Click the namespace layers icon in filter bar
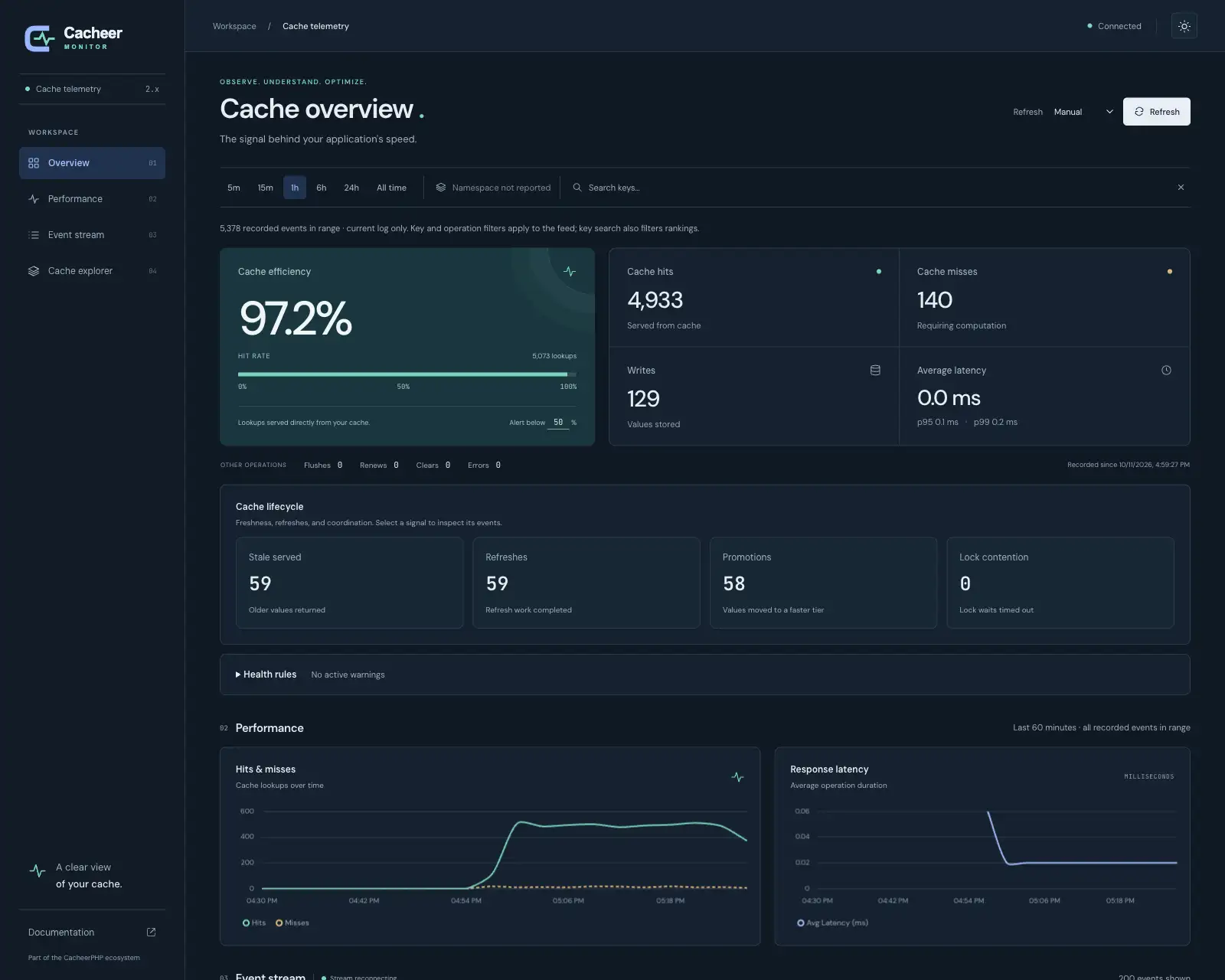 pyautogui.click(x=441, y=188)
